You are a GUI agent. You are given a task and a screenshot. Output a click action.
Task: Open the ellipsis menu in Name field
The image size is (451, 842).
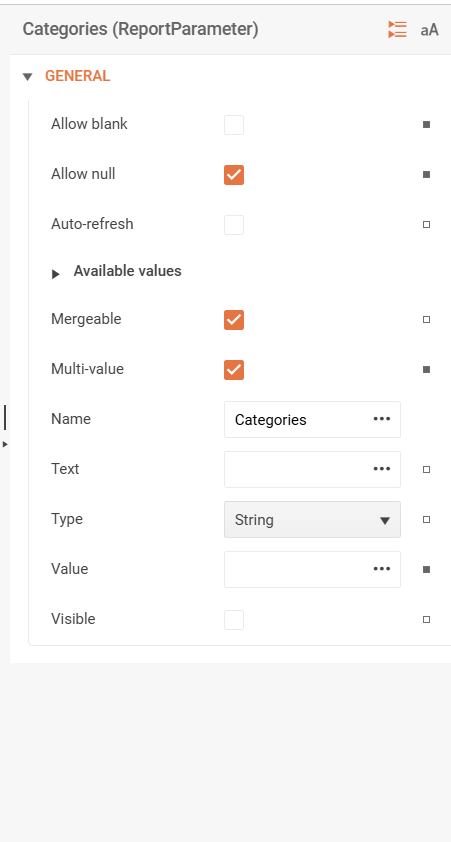[382, 419]
